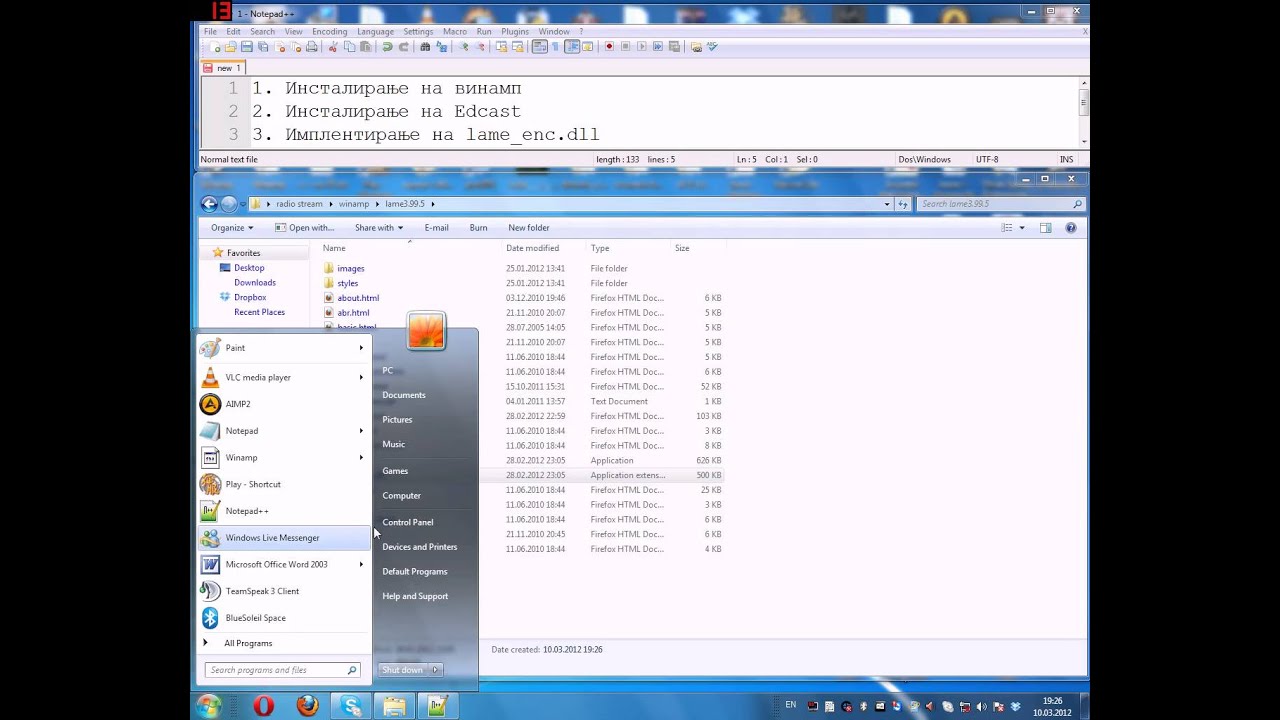The image size is (1280, 720).
Task: Run macro multiple times icon
Action: click(657, 47)
